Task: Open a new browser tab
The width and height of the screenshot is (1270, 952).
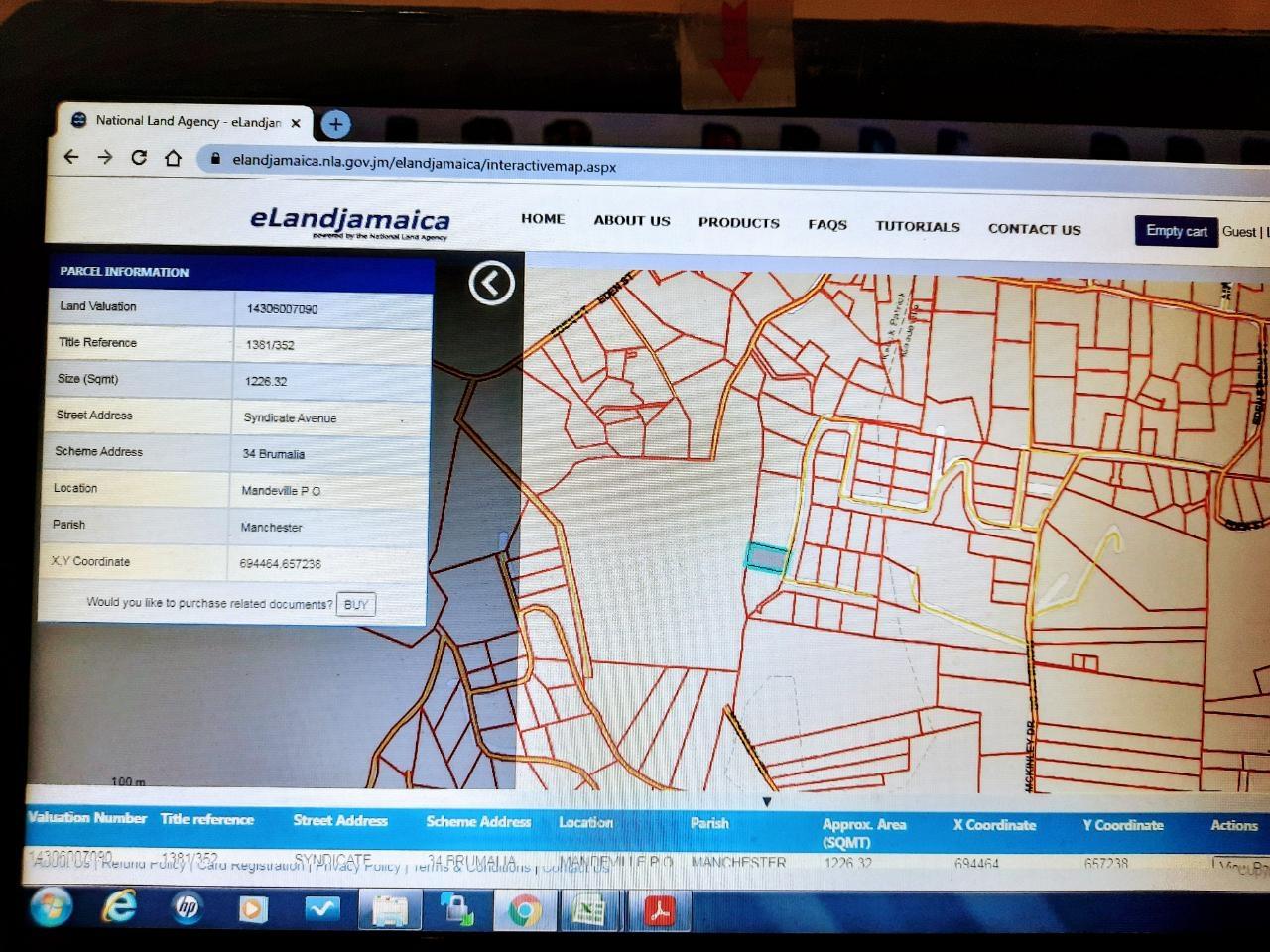Action: point(335,124)
